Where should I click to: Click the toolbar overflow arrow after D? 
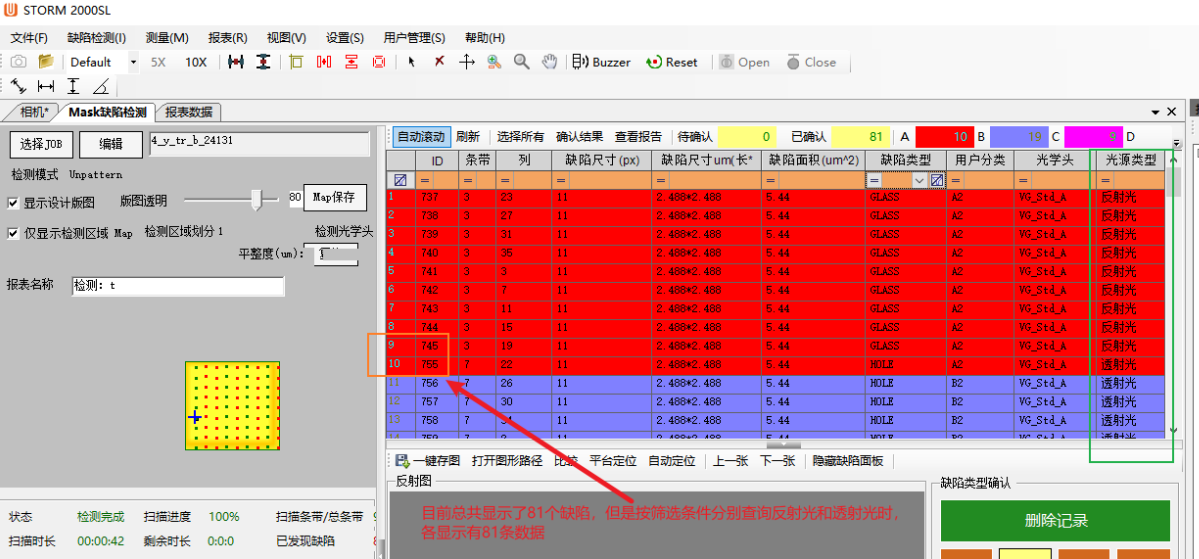pos(1176,143)
